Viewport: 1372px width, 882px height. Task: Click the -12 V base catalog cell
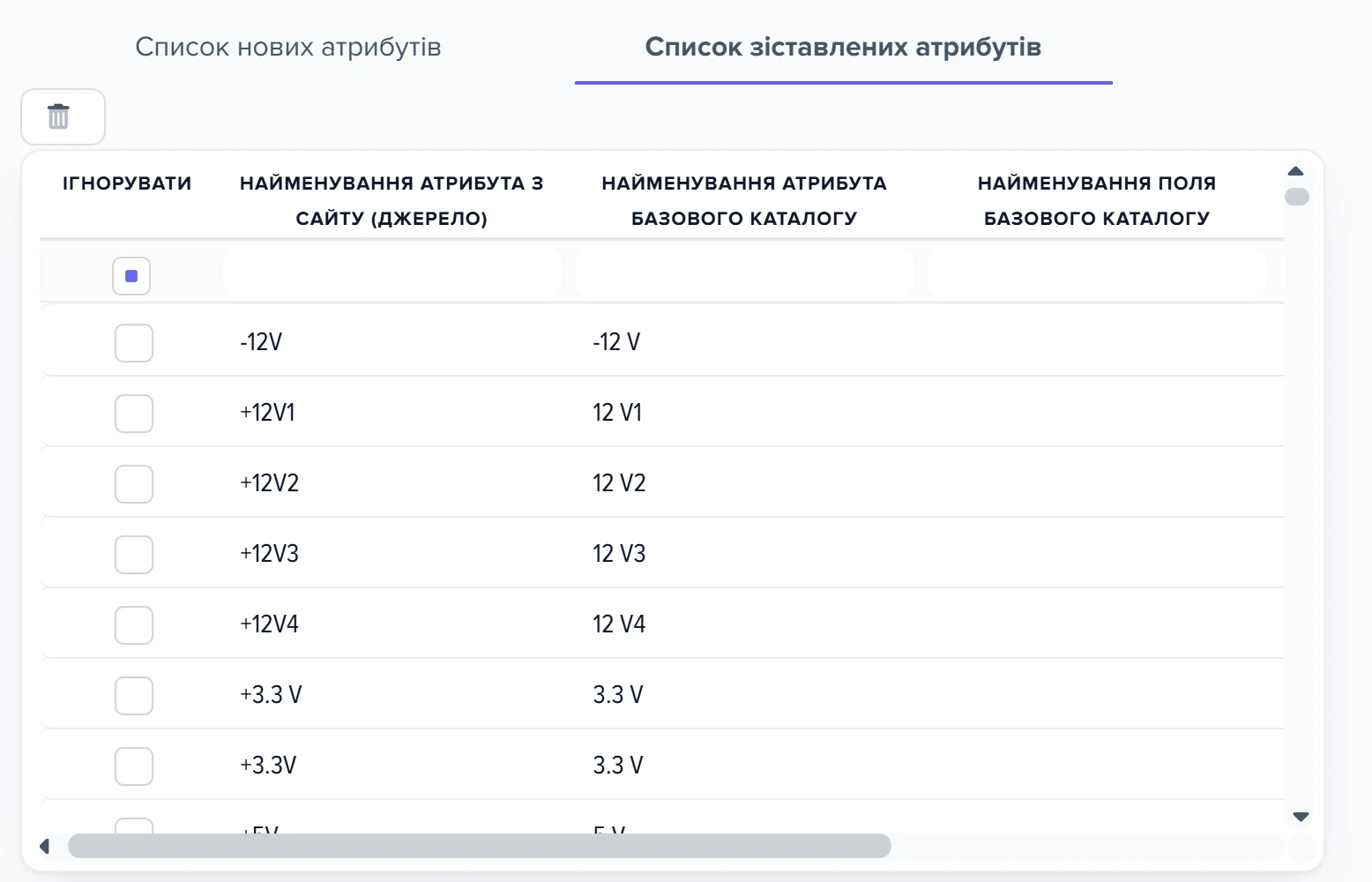pos(745,342)
